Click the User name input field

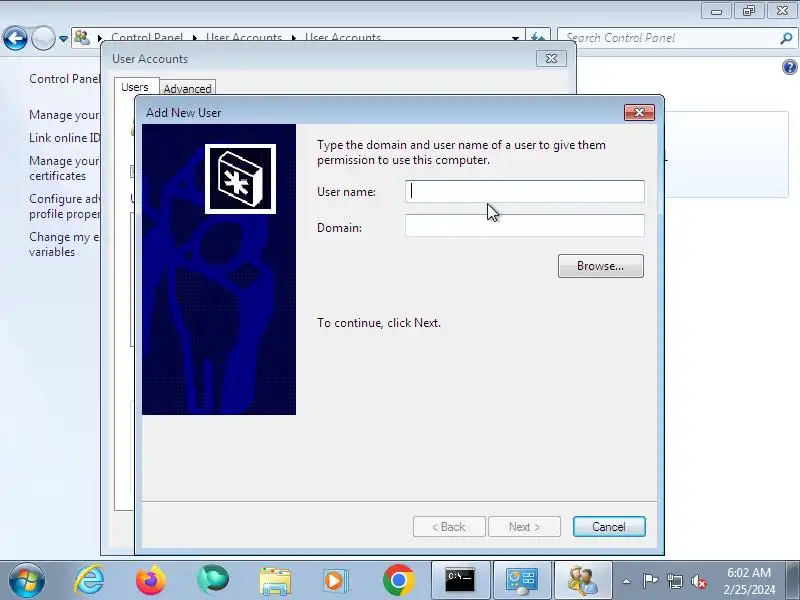524,191
